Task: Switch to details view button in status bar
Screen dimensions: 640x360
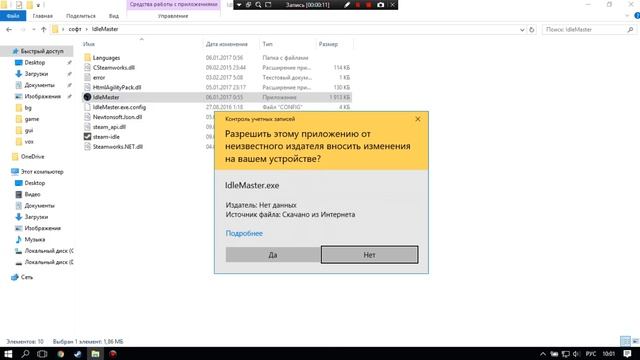Action: (x=625, y=341)
